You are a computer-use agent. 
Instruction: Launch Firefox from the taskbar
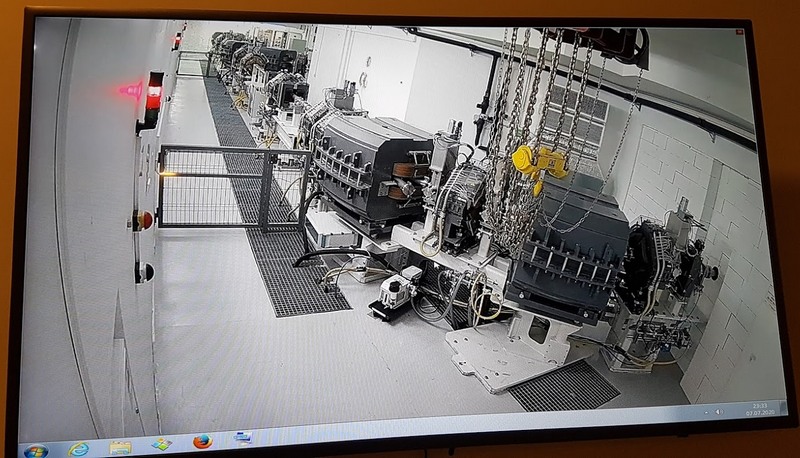click(203, 441)
